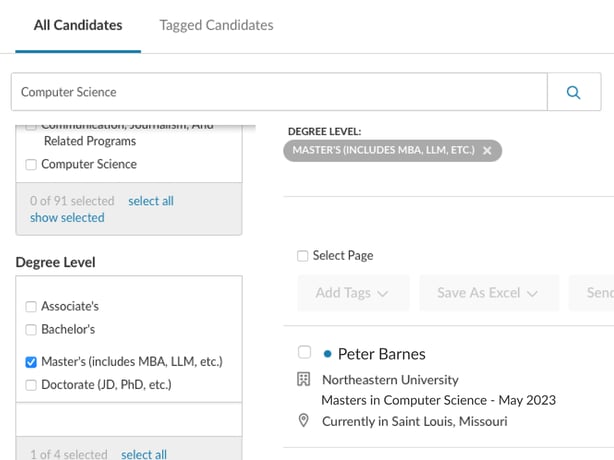
Task: Tick the Bachelor's degree checkbox
Action: (x=31, y=330)
